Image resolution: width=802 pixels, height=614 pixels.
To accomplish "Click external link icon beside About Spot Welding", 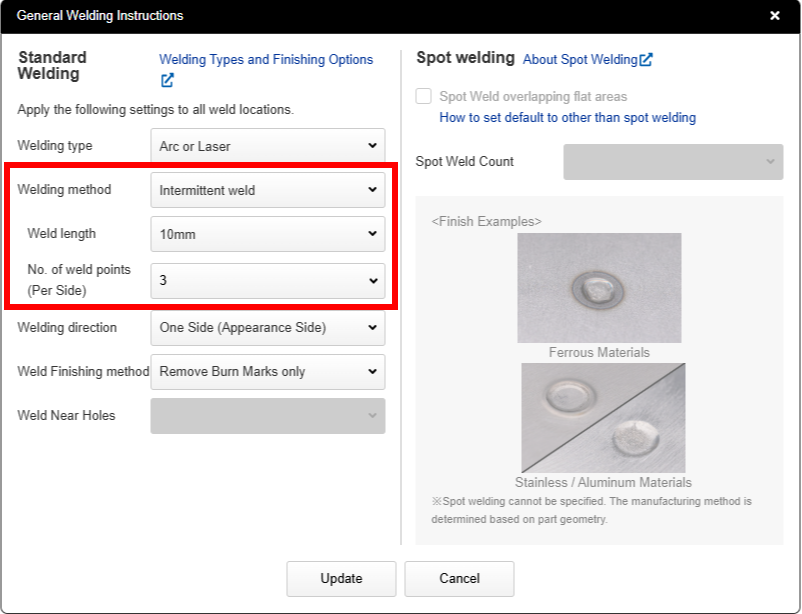I will coord(646,60).
